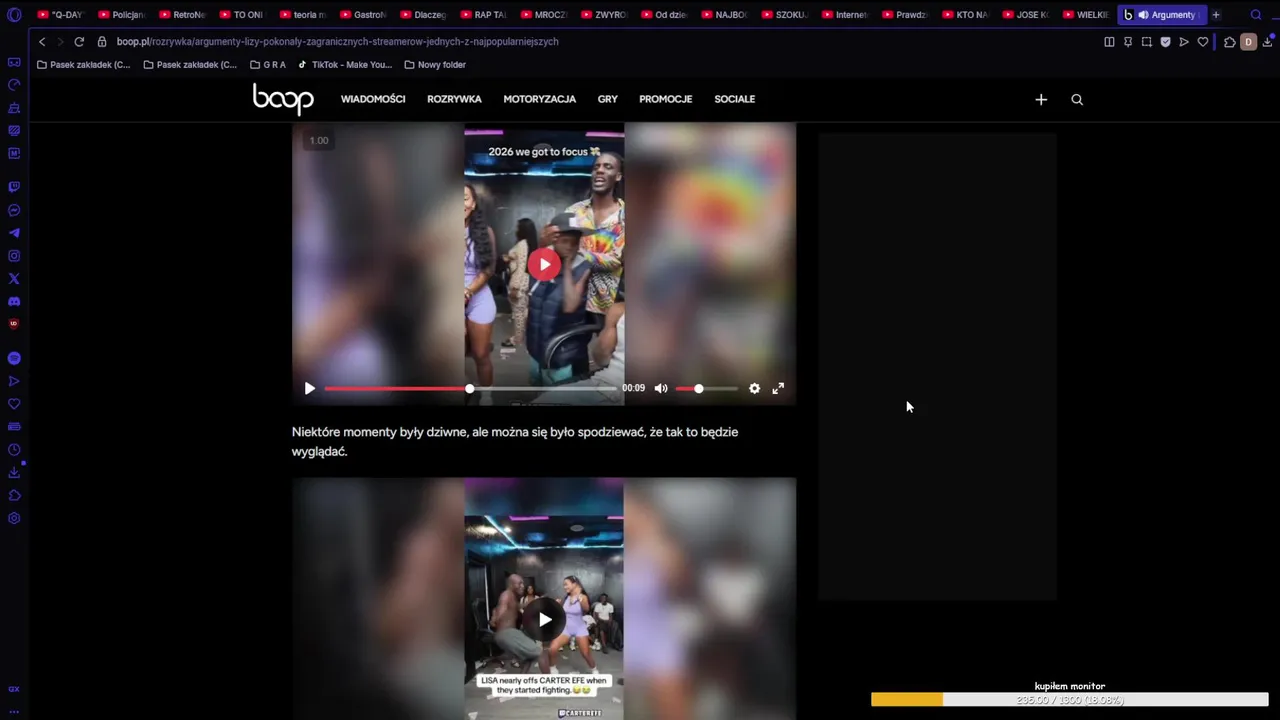
Task: Open SOCIALE menu section
Action: [735, 99]
